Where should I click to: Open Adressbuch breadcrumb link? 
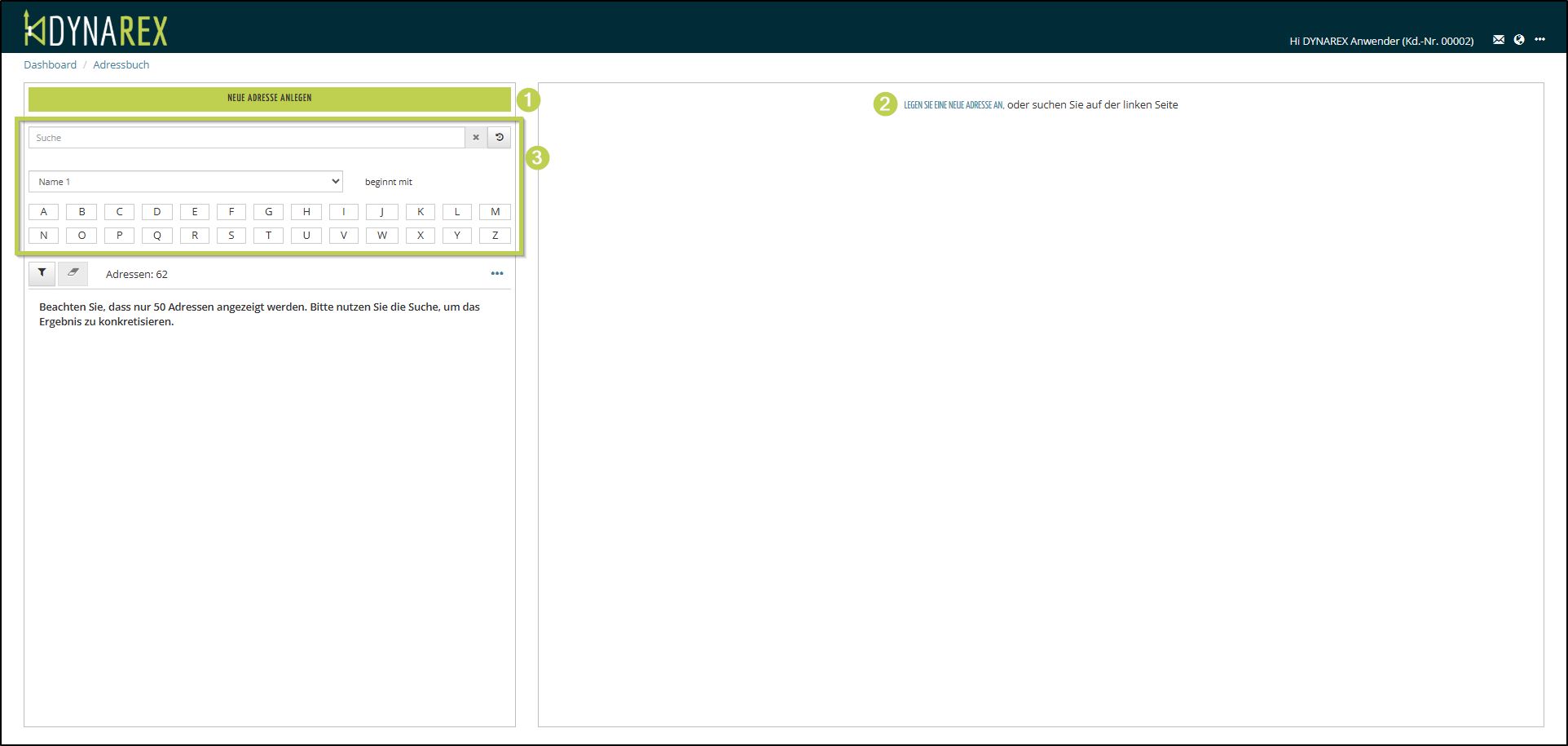pos(121,65)
